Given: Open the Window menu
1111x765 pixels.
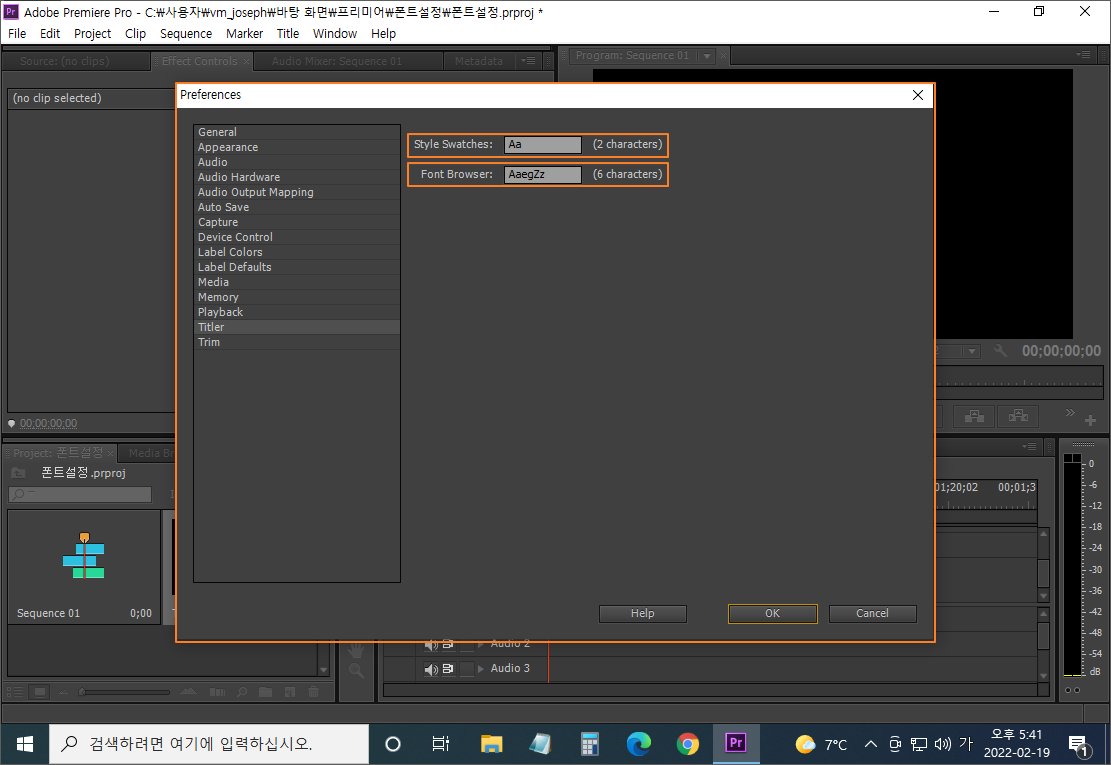Looking at the screenshot, I should coord(334,33).
